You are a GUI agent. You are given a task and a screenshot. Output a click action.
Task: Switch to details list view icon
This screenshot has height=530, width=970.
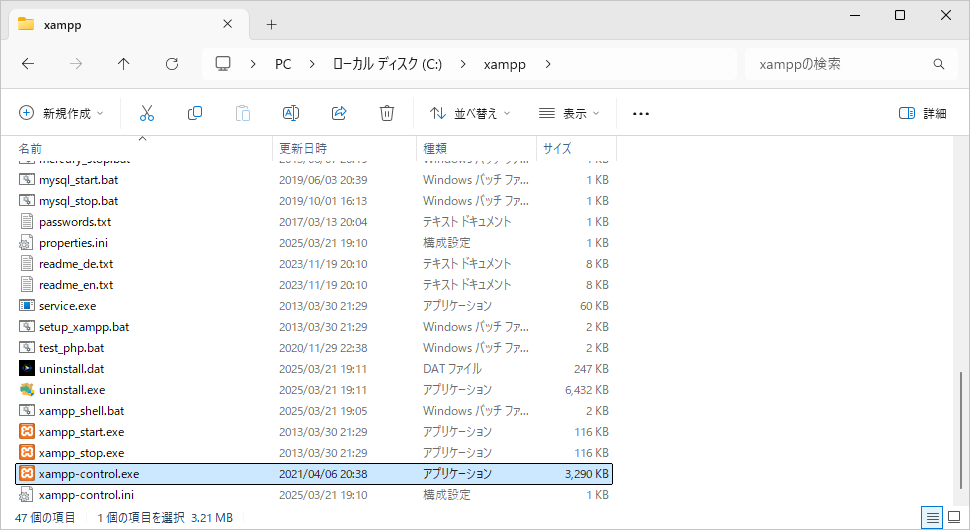[932, 518]
